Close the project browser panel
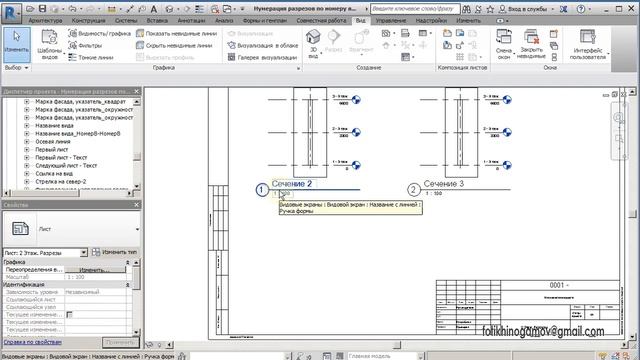The height and width of the screenshot is (360, 640). [137, 91]
